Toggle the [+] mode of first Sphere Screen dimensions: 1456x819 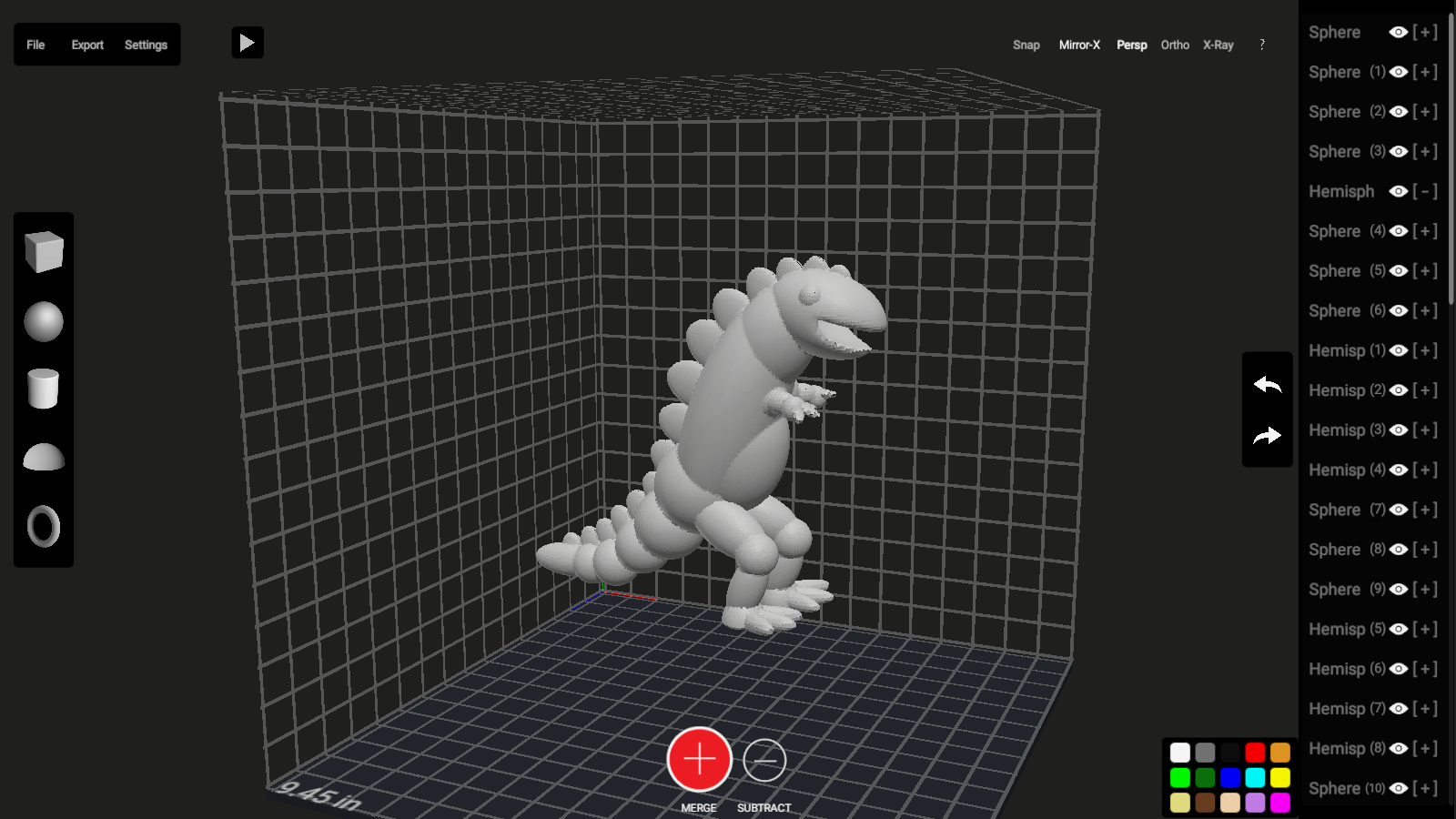coord(1425,32)
